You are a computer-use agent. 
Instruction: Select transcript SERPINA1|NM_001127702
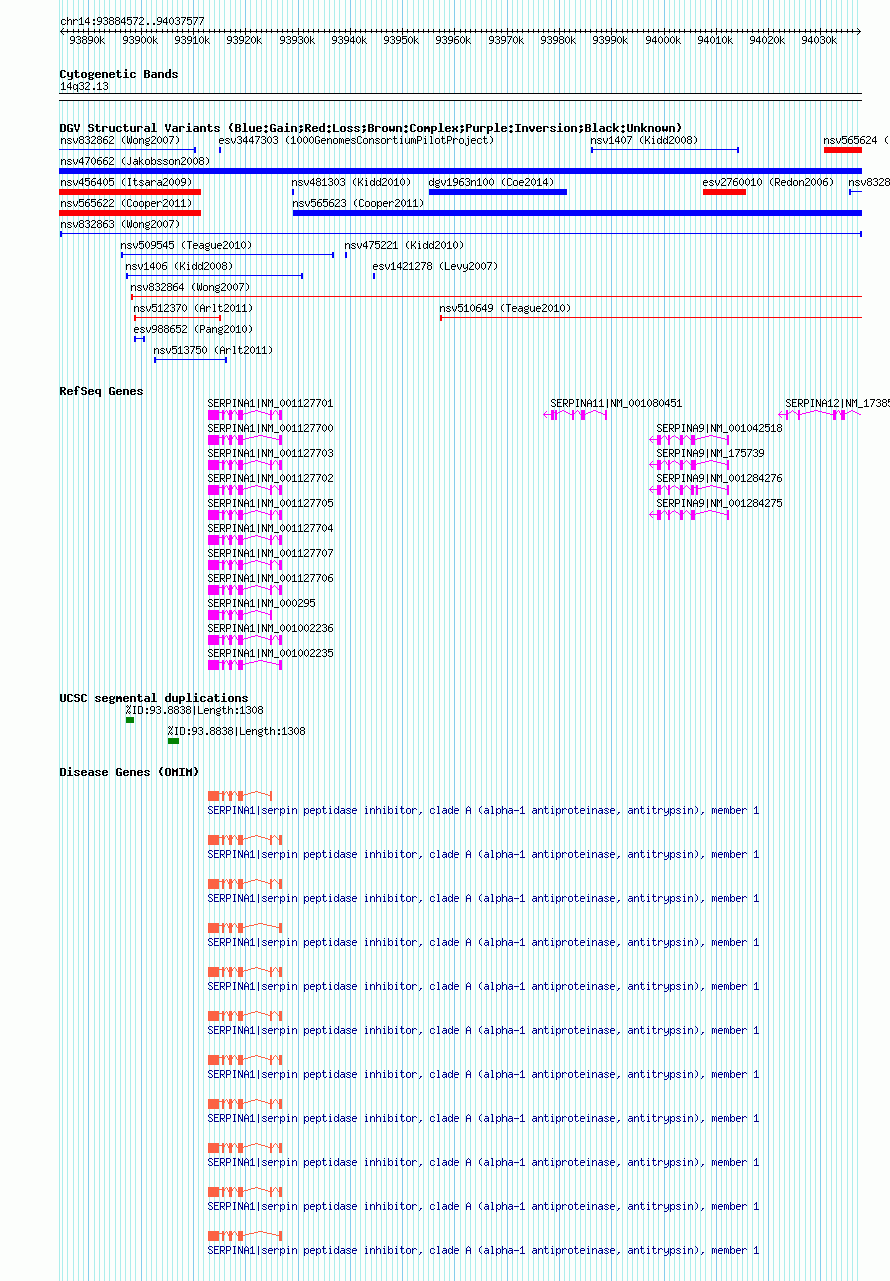point(270,479)
